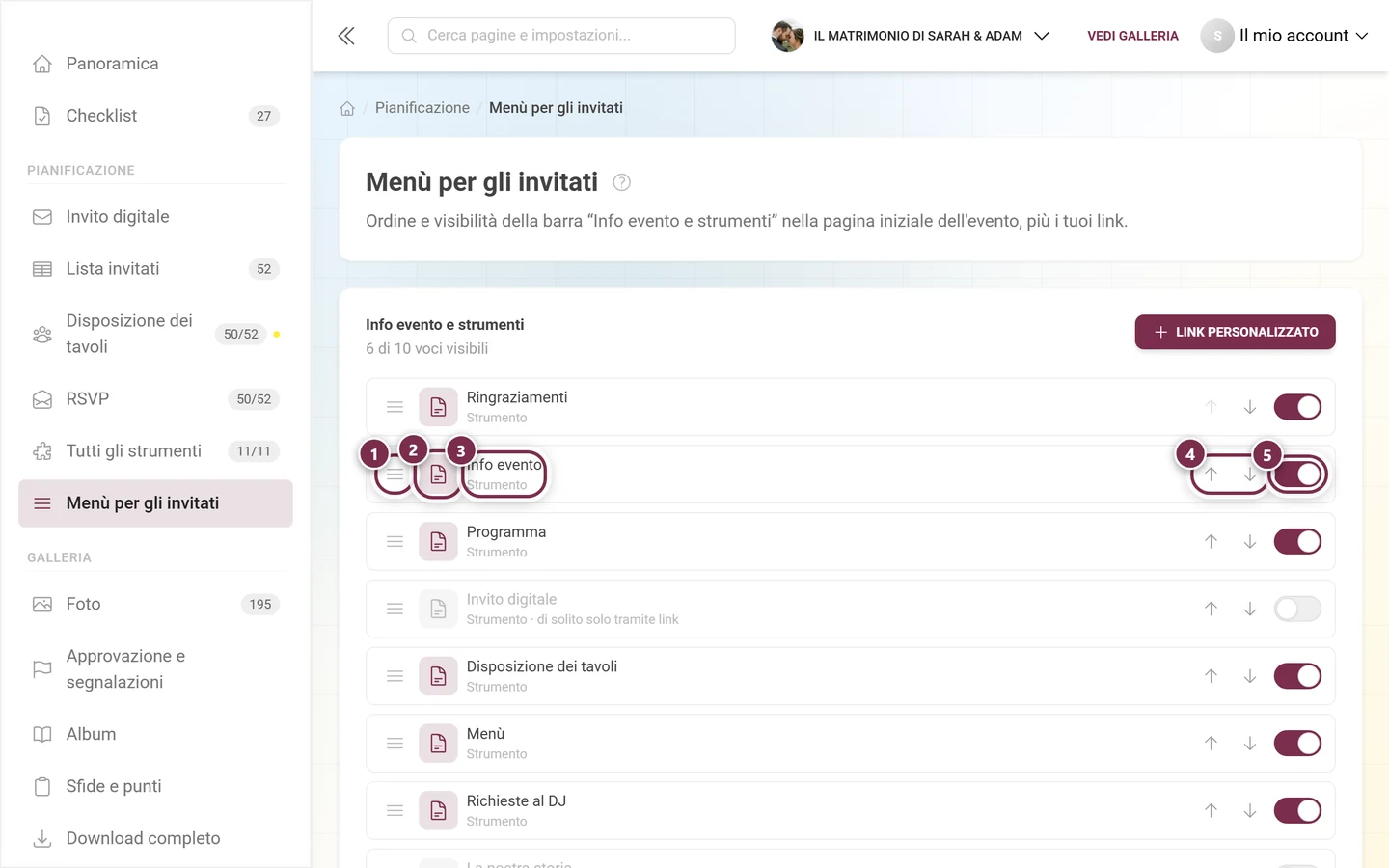Move Disposizione dei tavoli row down with arrow
This screenshot has height=868, width=1389.
[1249, 676]
